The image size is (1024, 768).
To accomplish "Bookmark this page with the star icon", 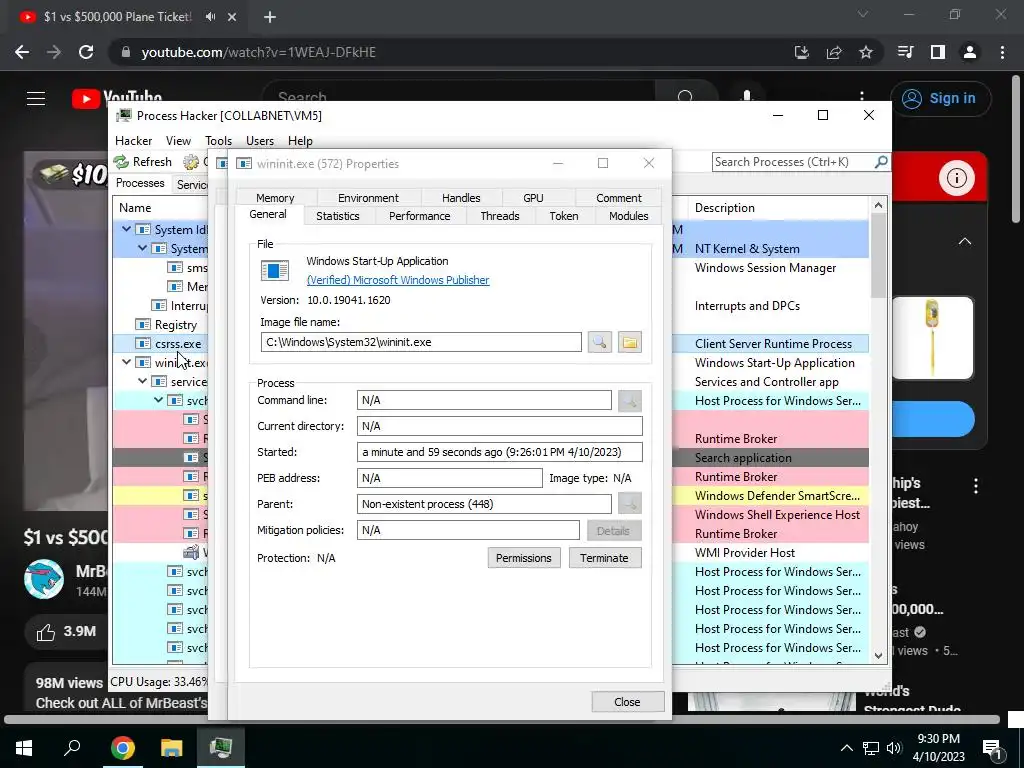I will [x=866, y=52].
